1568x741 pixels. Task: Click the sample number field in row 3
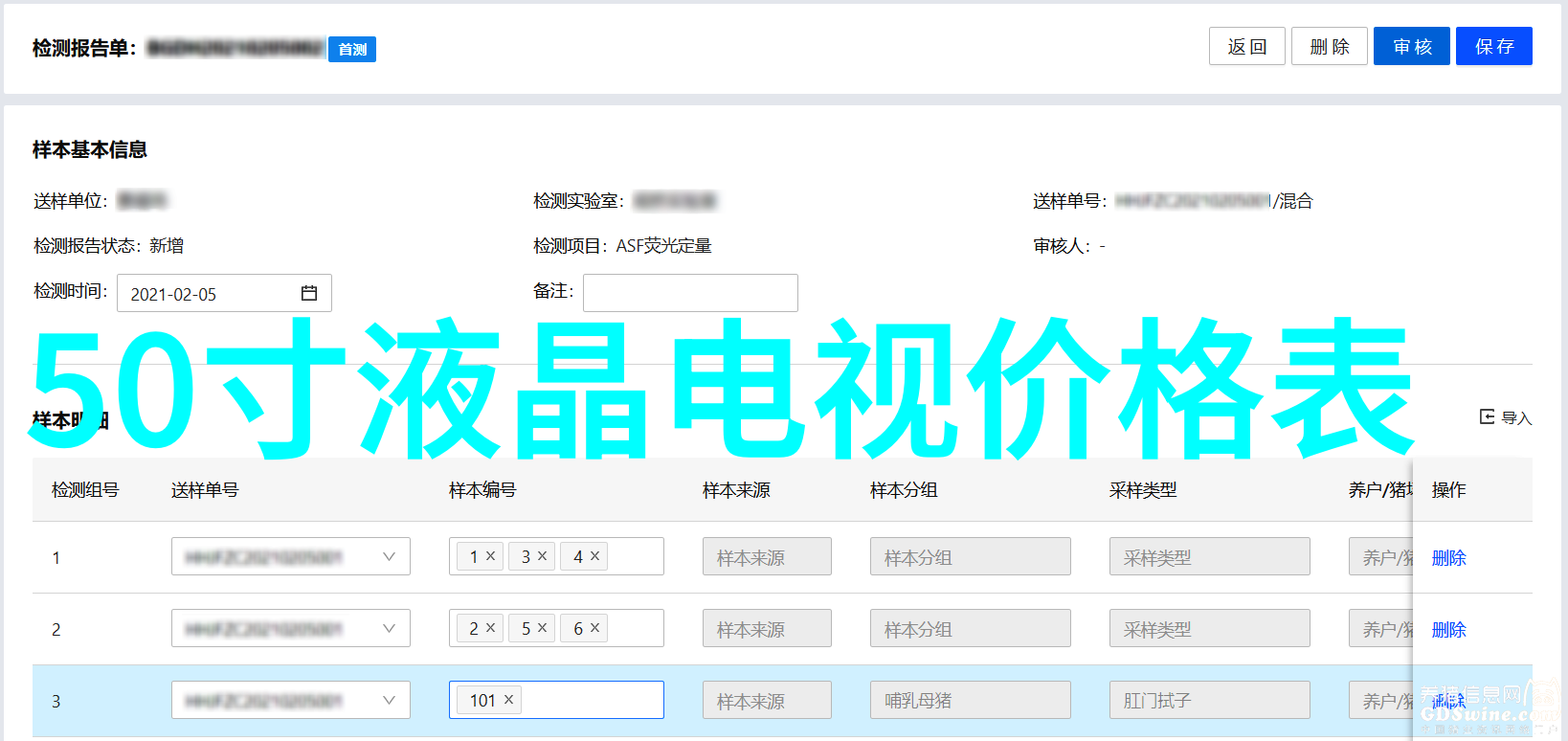[x=556, y=700]
